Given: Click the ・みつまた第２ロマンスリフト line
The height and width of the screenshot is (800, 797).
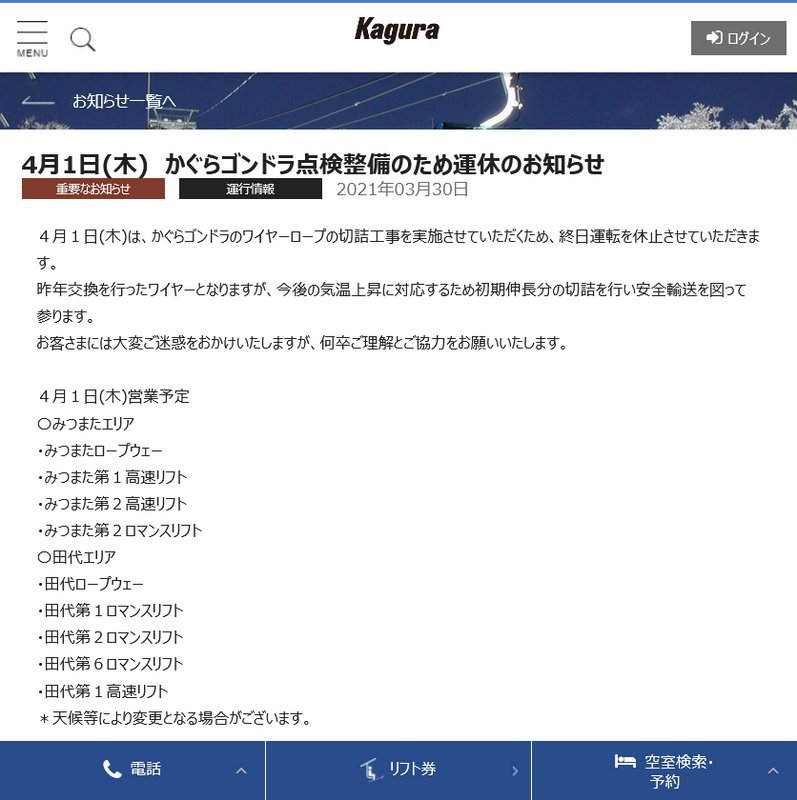Looking at the screenshot, I should 119,531.
